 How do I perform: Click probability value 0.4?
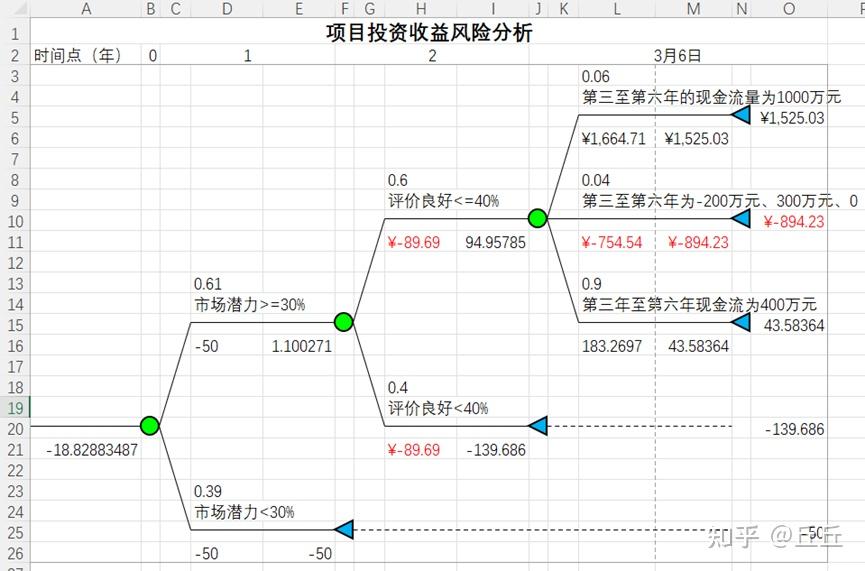coord(397,387)
